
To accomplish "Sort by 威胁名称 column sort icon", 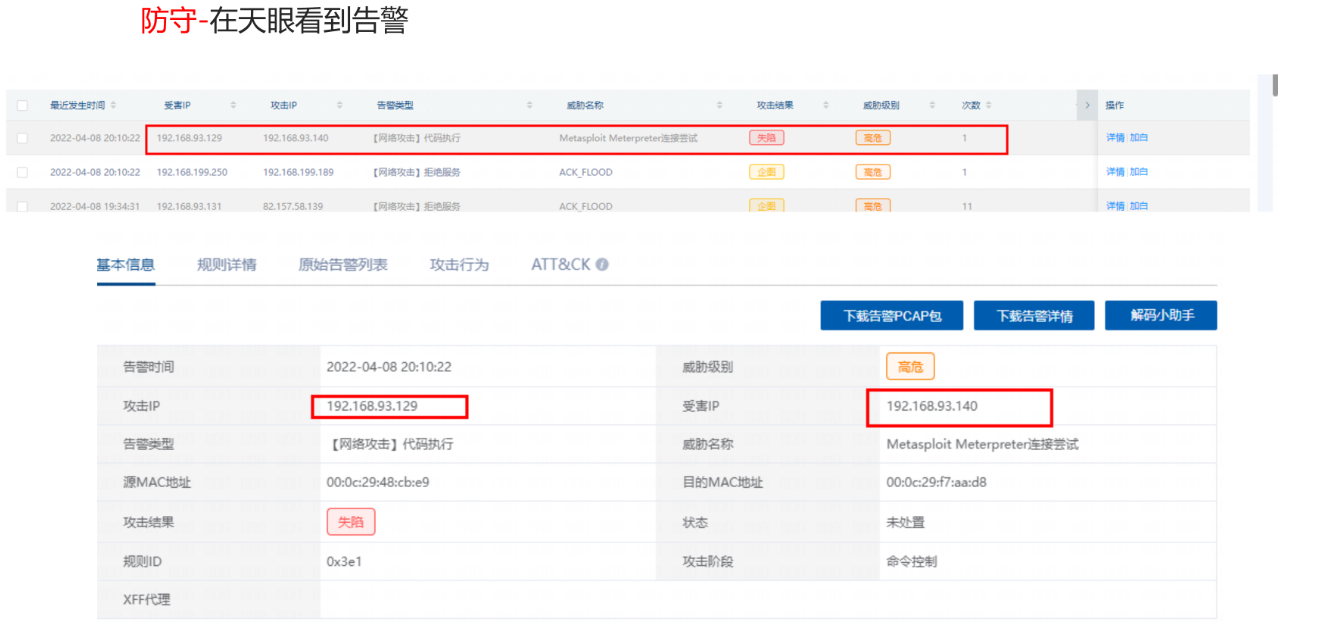I will 720,105.
